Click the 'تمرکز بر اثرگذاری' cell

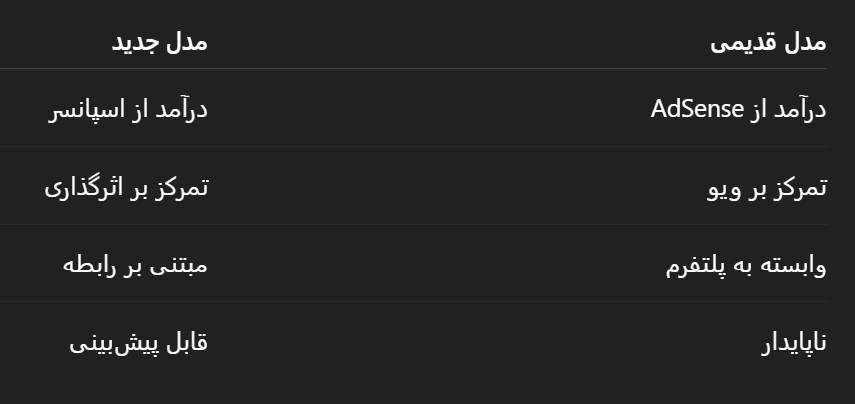[x=126, y=187]
